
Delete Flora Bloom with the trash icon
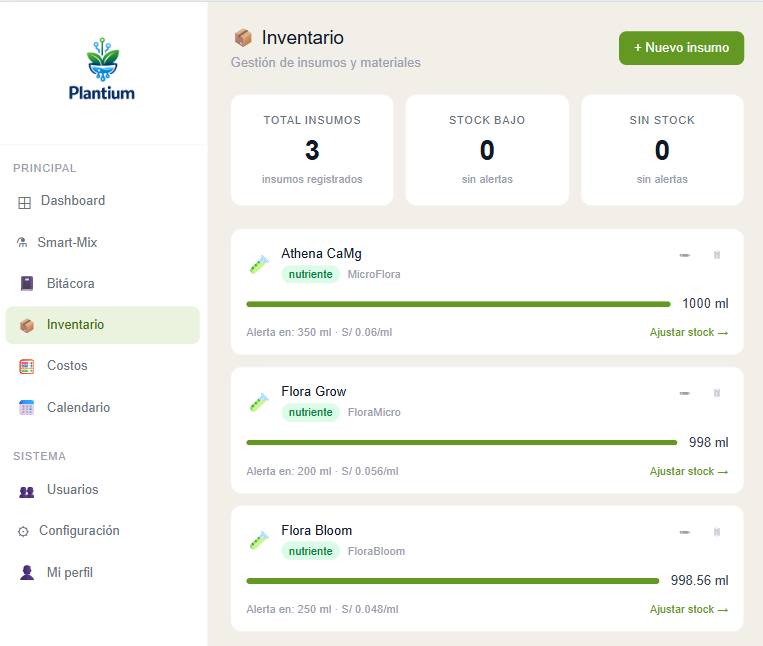tap(717, 532)
